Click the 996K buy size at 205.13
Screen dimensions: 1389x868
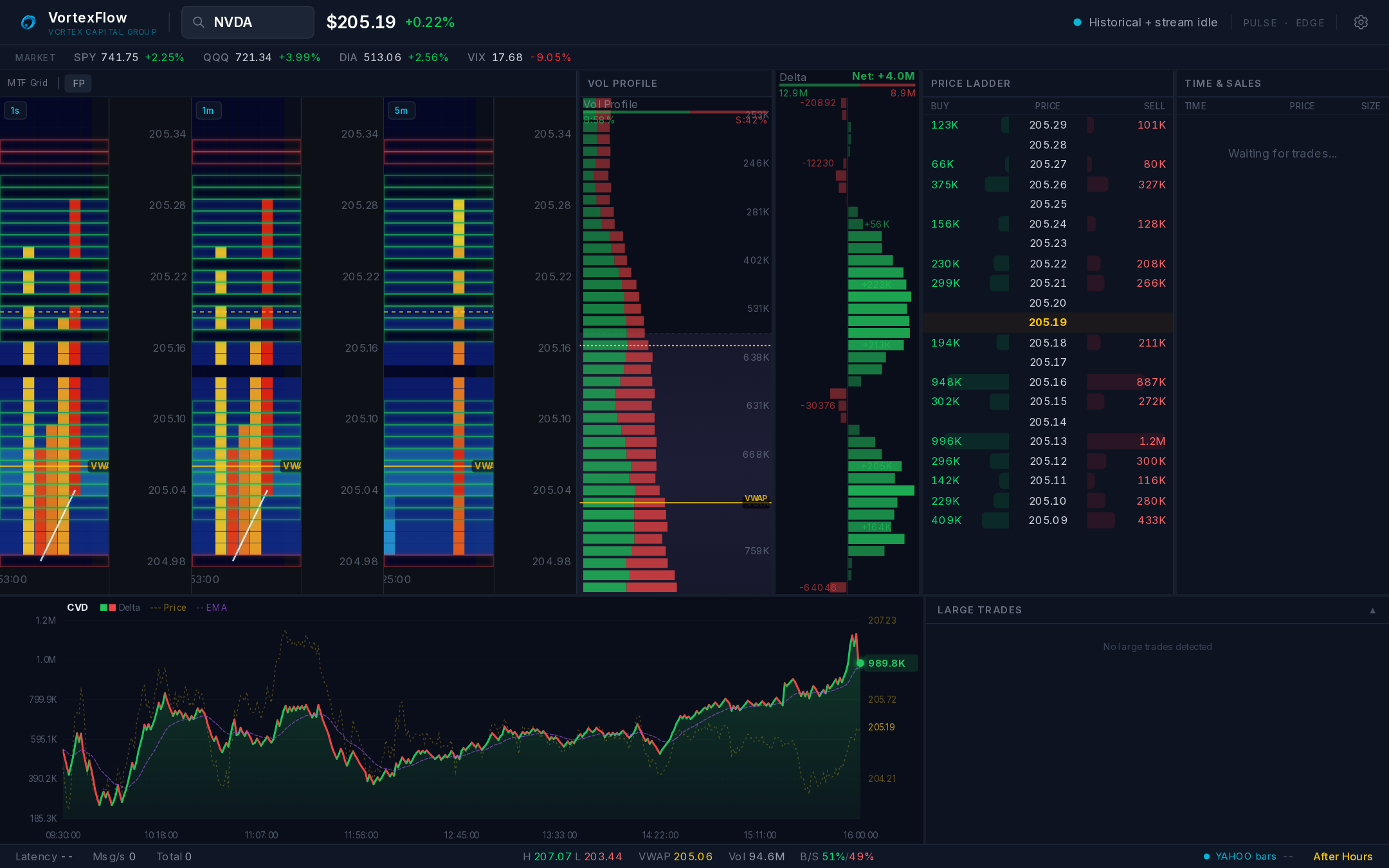coord(946,441)
